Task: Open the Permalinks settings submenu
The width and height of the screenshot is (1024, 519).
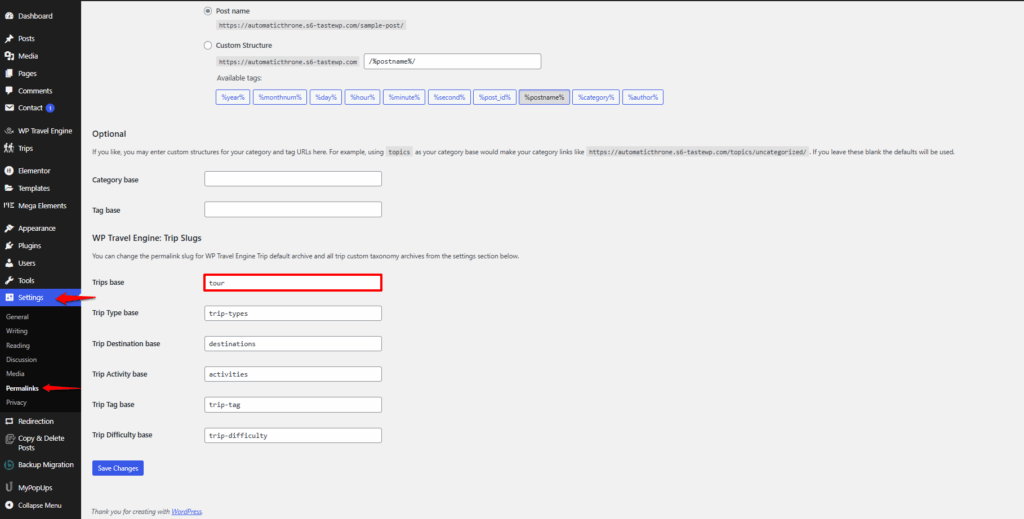Action: 22,387
